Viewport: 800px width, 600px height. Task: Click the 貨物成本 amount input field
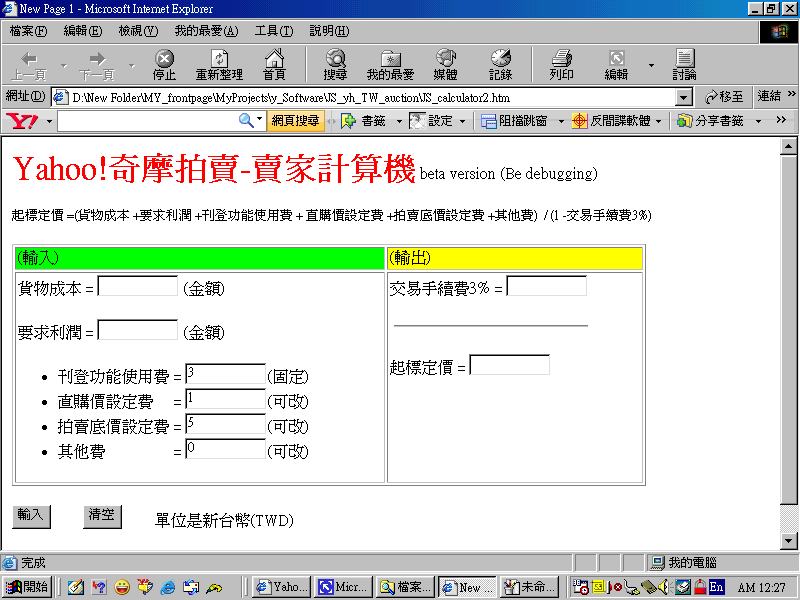coord(138,286)
